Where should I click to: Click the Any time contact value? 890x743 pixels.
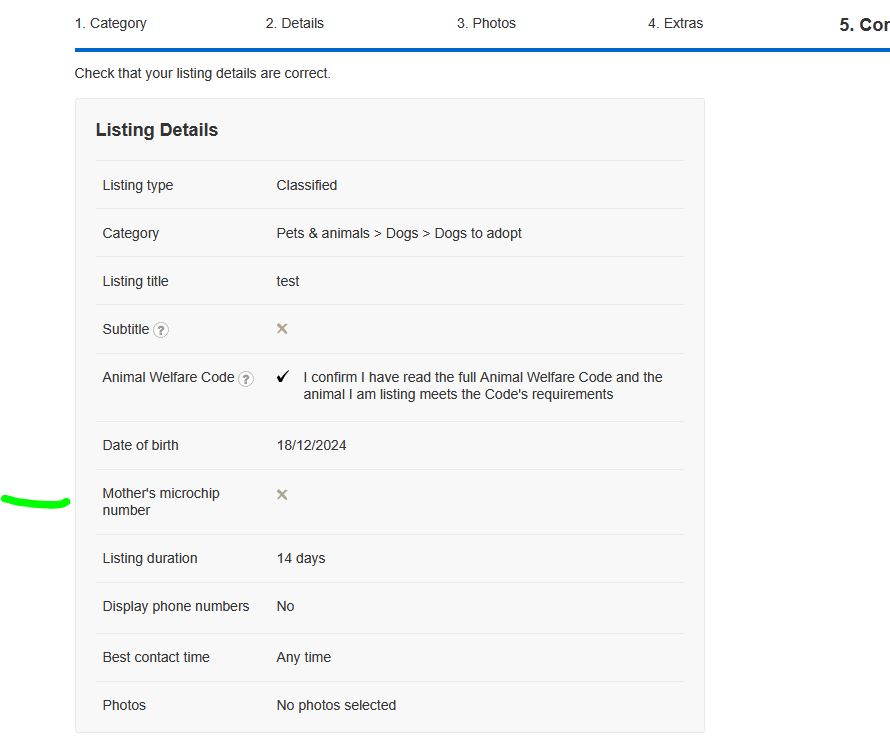303,657
